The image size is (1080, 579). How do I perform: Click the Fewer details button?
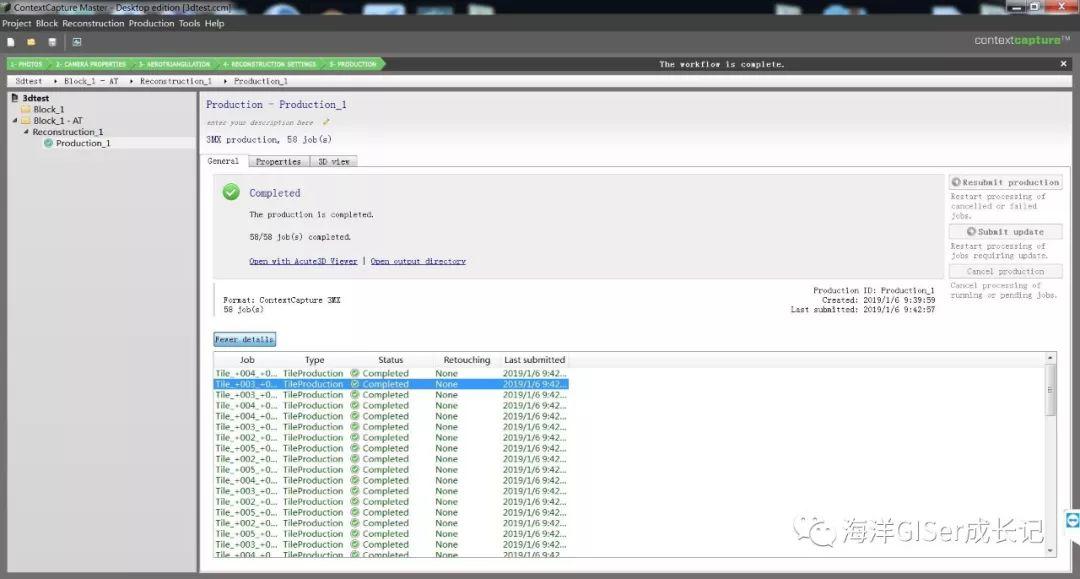coord(245,339)
